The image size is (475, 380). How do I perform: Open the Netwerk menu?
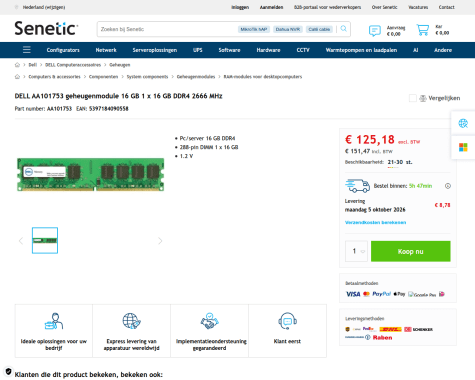106,50
